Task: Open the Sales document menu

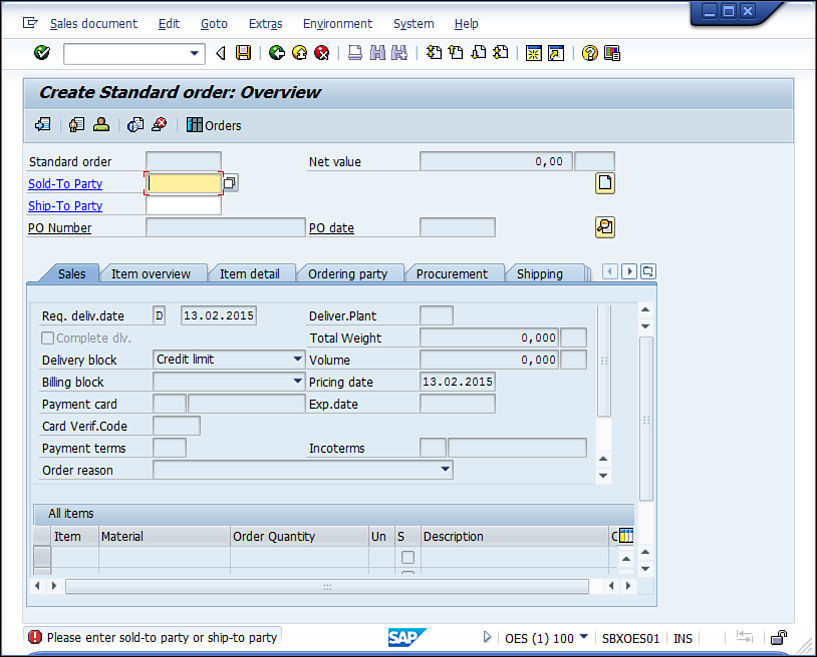Action: [93, 24]
